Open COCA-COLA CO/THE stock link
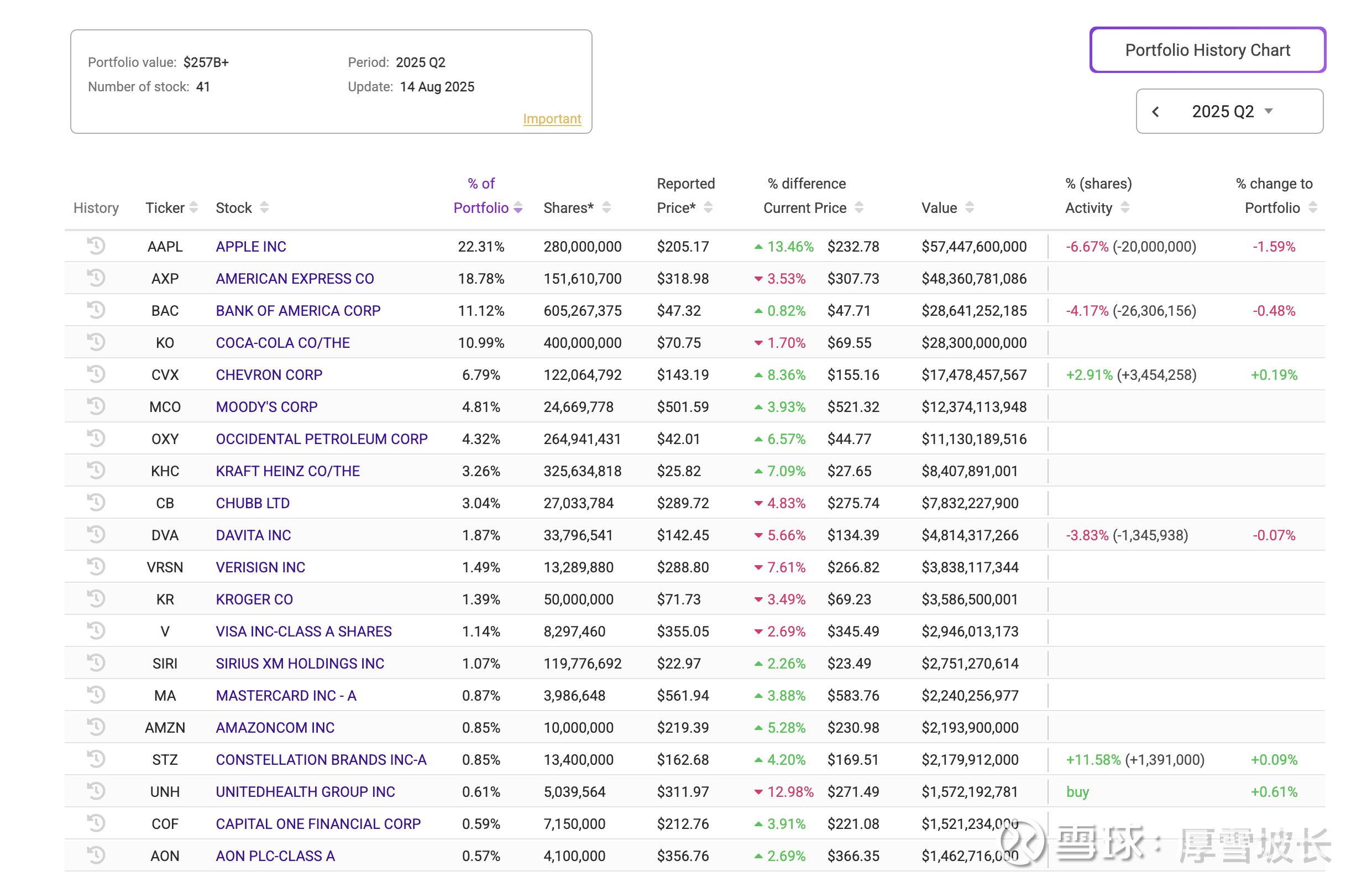 pos(282,343)
